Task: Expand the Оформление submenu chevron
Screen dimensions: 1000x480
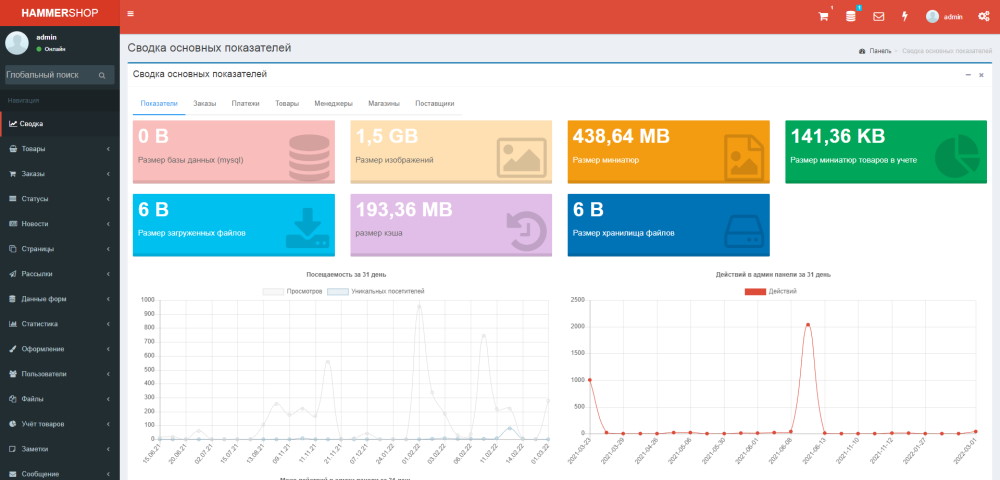Action: tap(108, 349)
